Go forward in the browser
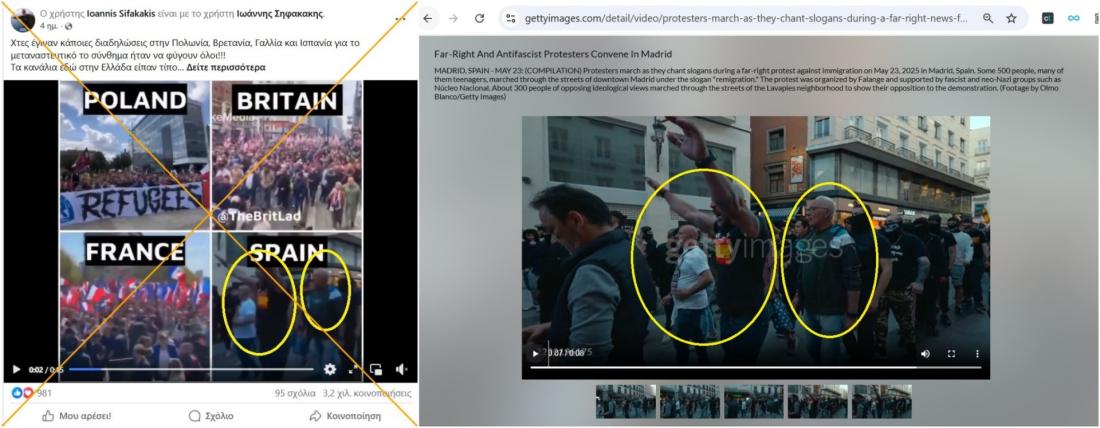The image size is (1100, 428). [453, 18]
